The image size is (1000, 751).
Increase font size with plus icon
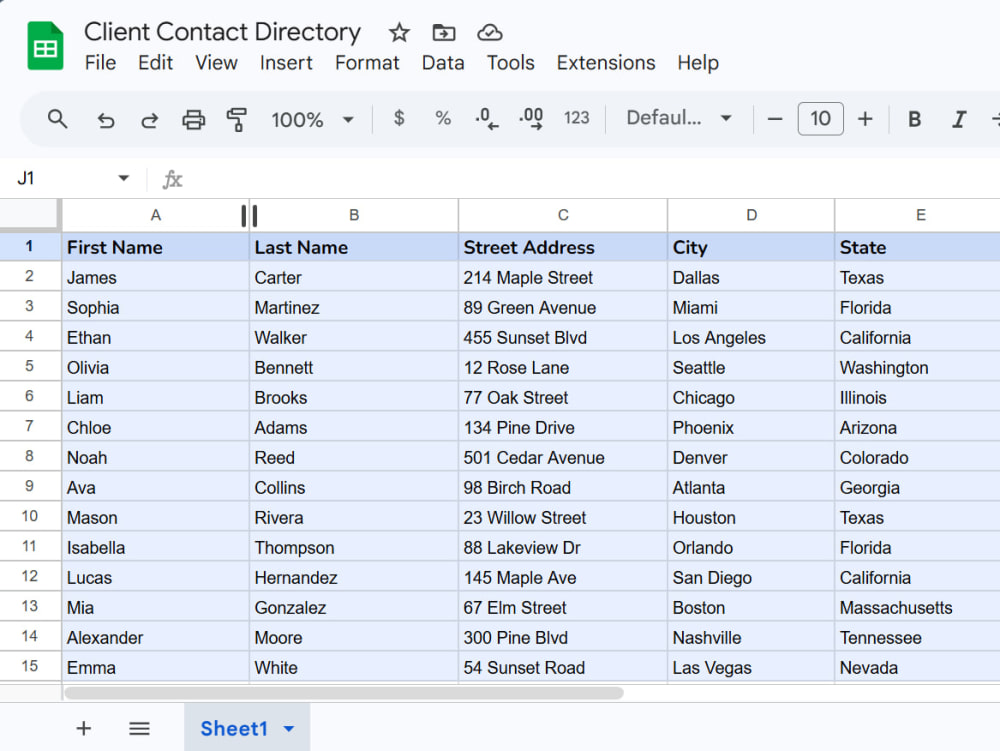pyautogui.click(x=865, y=119)
